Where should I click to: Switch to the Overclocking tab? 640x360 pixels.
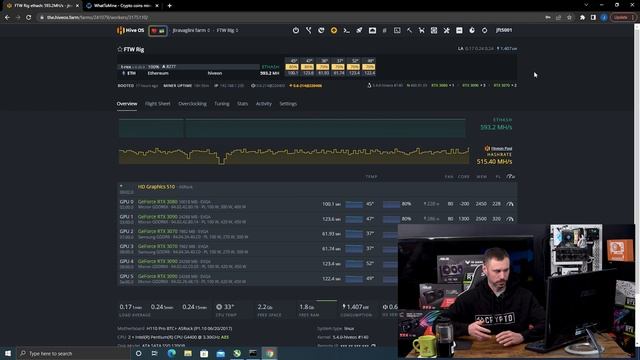pos(192,104)
